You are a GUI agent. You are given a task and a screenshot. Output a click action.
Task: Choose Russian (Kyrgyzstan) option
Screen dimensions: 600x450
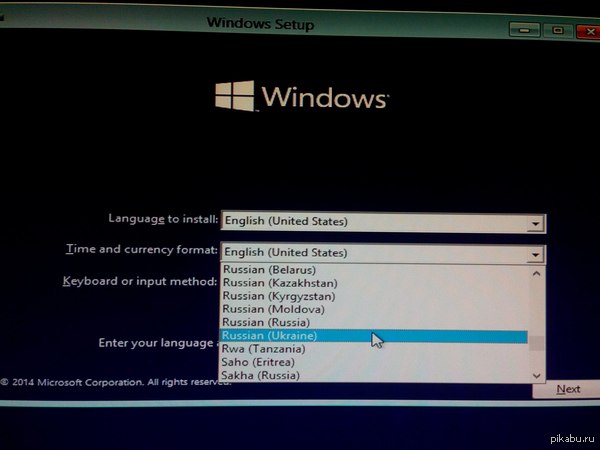[x=375, y=296]
